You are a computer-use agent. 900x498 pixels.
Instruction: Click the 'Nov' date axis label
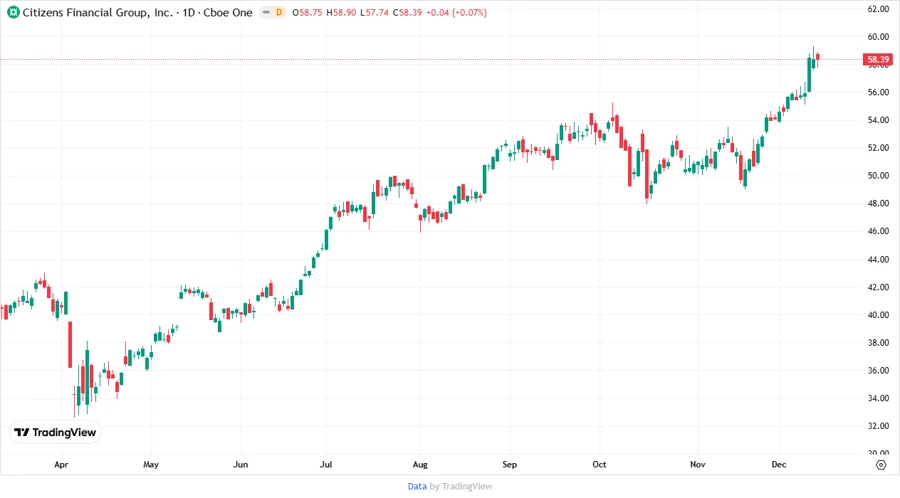(x=697, y=464)
